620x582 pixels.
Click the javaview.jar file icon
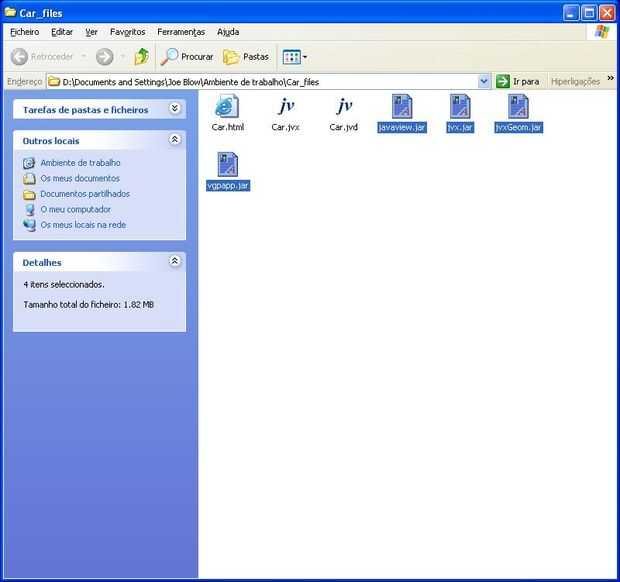(402, 106)
